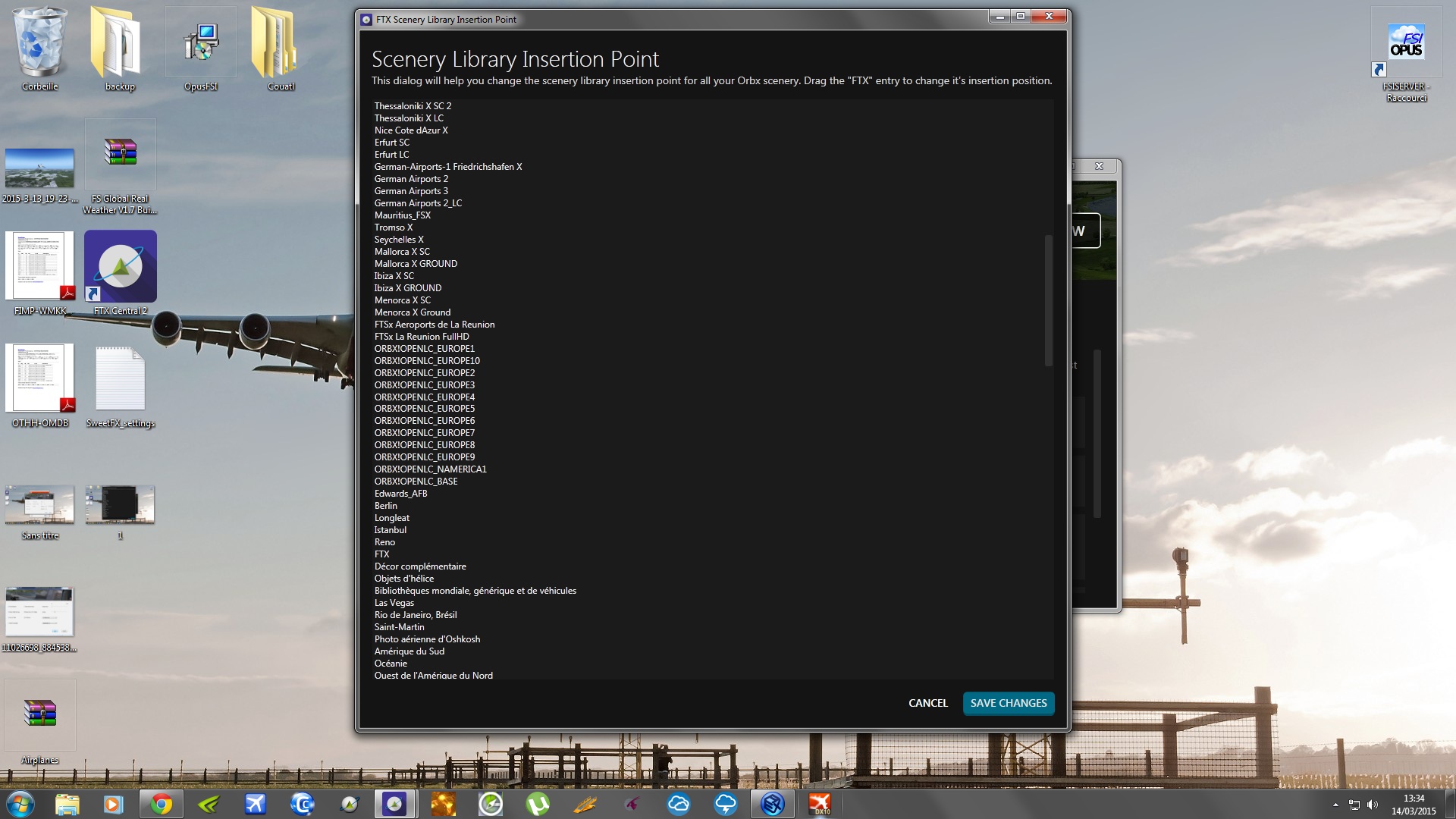Select the Erfurt SC entry
1456x819 pixels.
[x=391, y=143]
